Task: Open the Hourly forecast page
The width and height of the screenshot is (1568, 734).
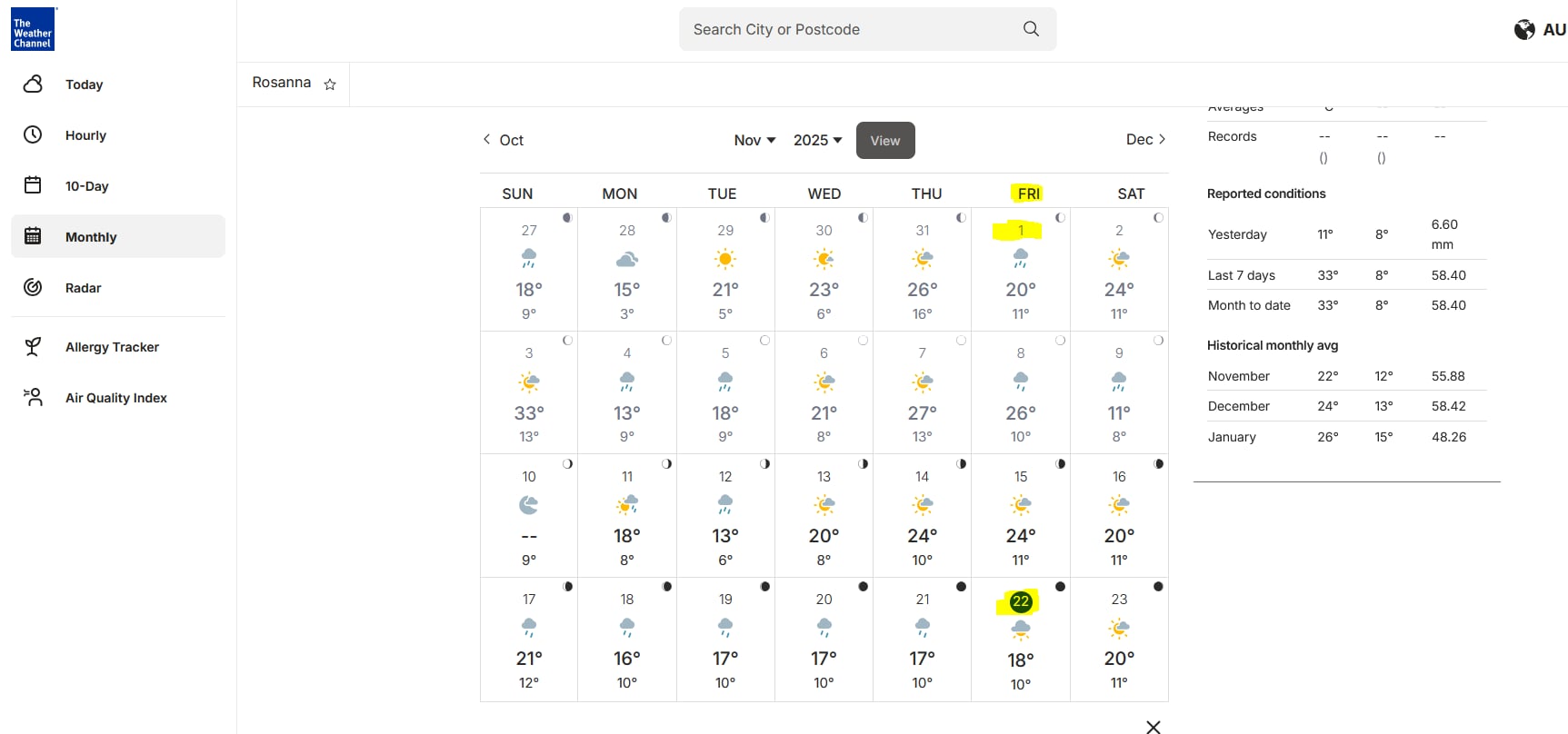Action: point(85,135)
